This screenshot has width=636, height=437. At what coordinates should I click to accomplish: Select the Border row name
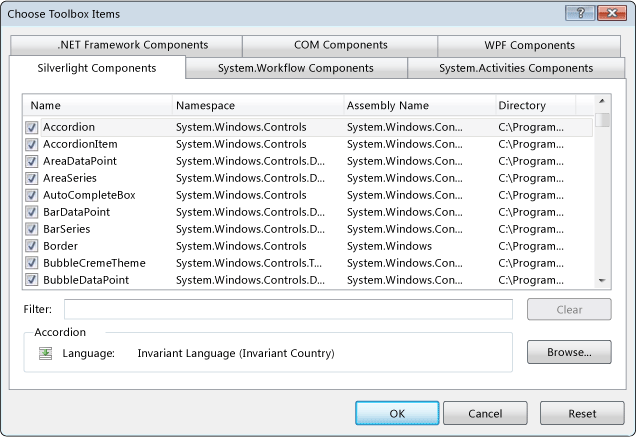[x=60, y=246]
